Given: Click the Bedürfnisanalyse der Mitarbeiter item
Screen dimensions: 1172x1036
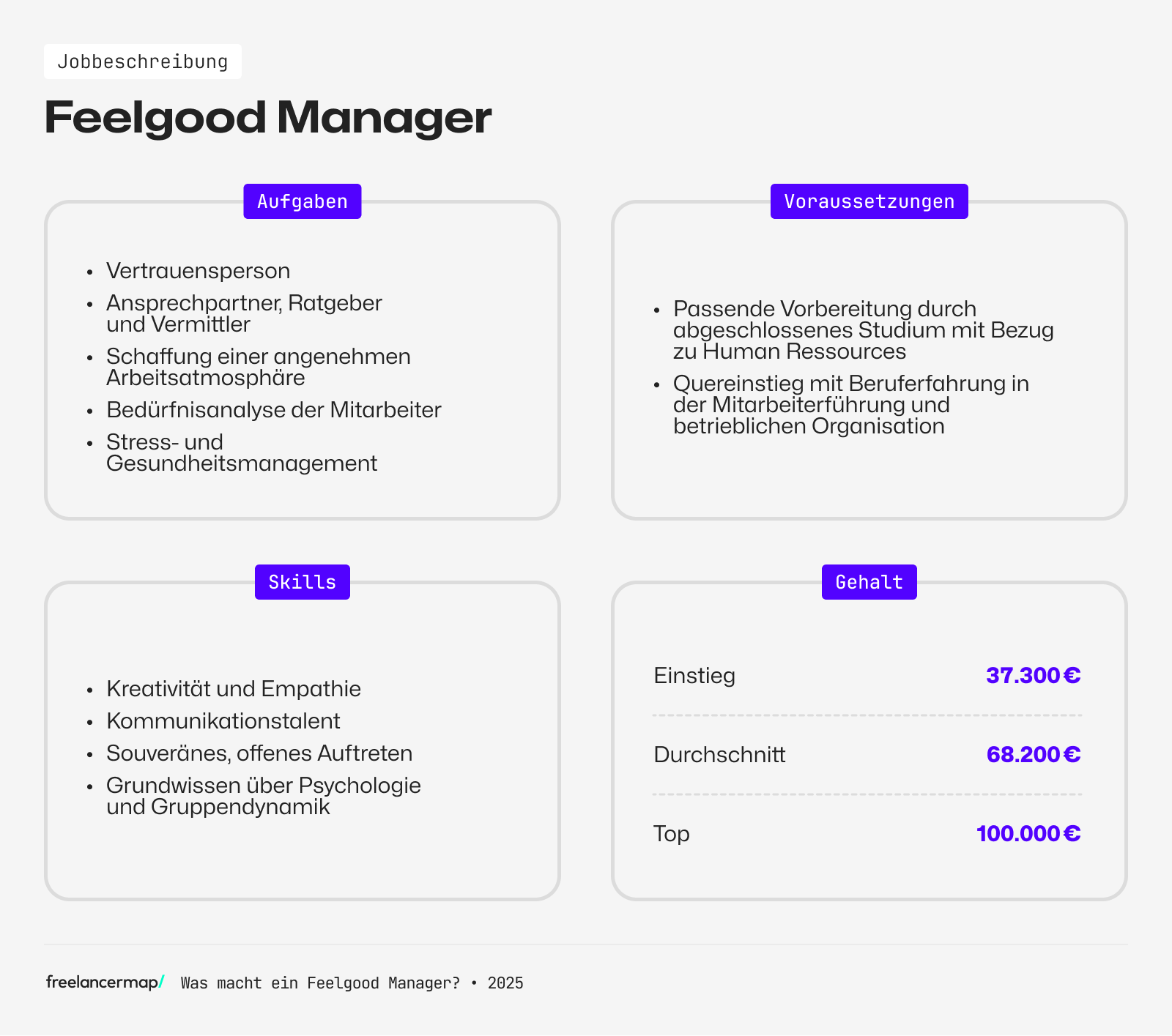Looking at the screenshot, I should (x=273, y=410).
